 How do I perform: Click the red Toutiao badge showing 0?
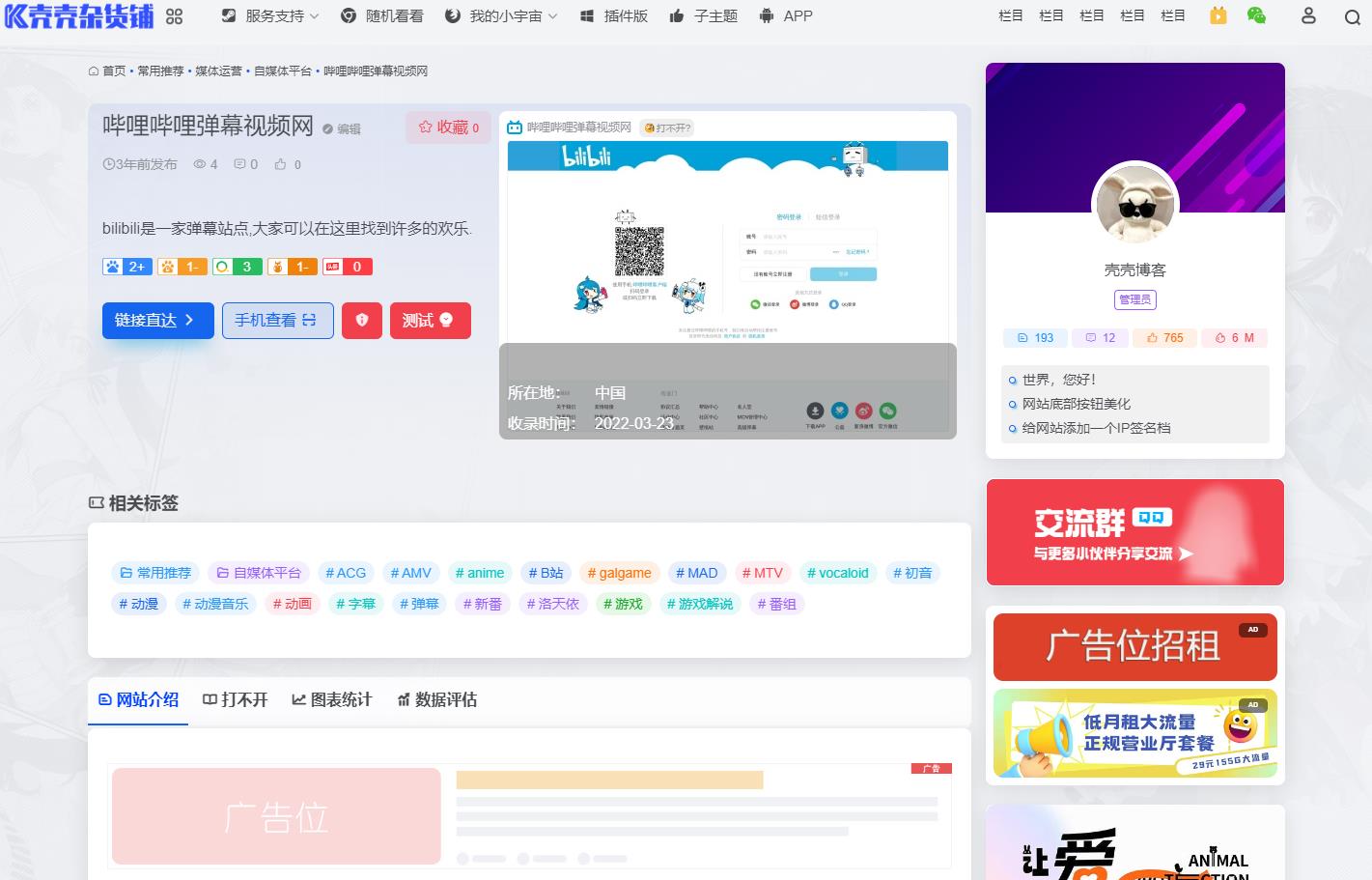point(347,267)
